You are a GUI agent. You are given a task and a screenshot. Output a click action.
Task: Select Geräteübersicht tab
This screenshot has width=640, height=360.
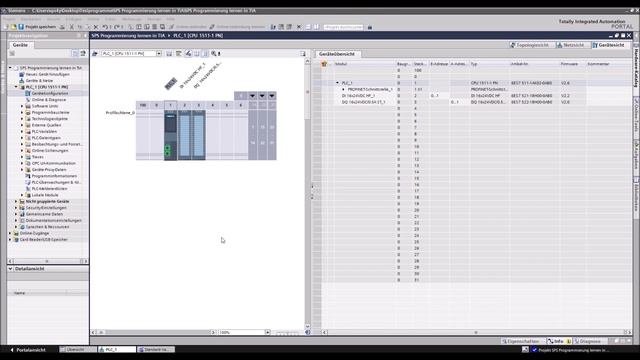click(337, 54)
